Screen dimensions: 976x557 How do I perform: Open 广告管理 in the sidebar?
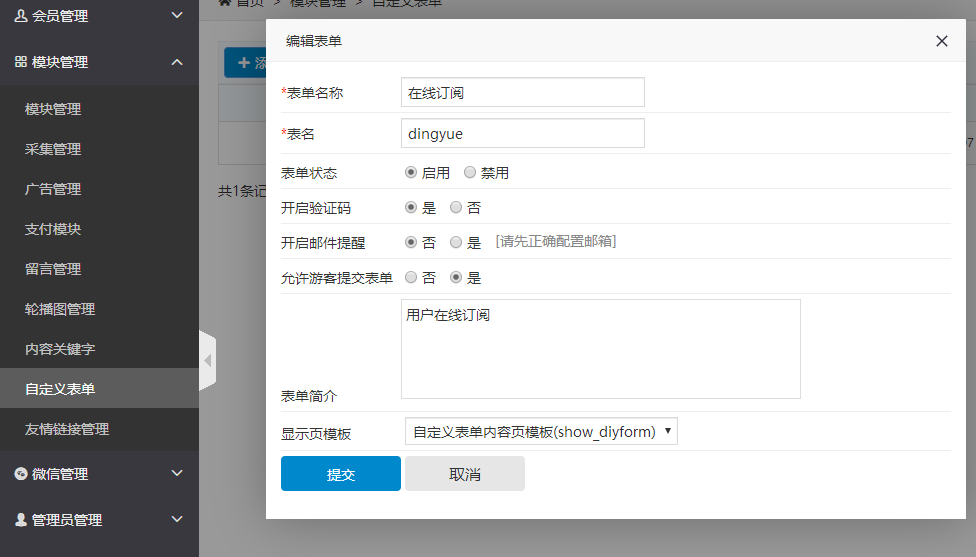click(53, 189)
